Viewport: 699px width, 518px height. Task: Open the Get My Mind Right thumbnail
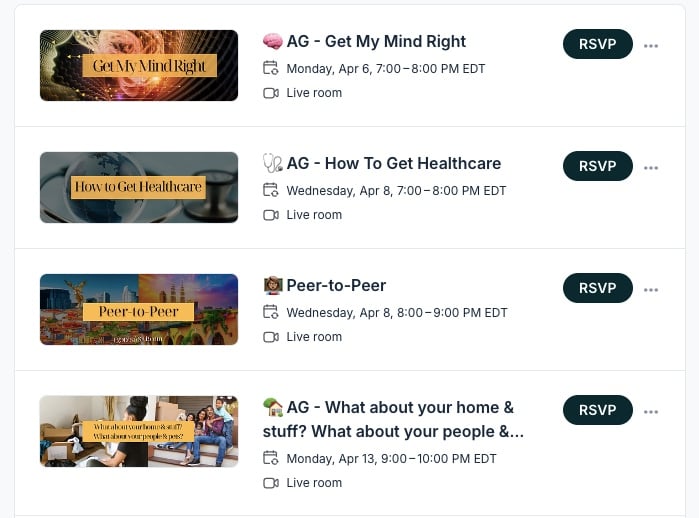pyautogui.click(x=139, y=66)
